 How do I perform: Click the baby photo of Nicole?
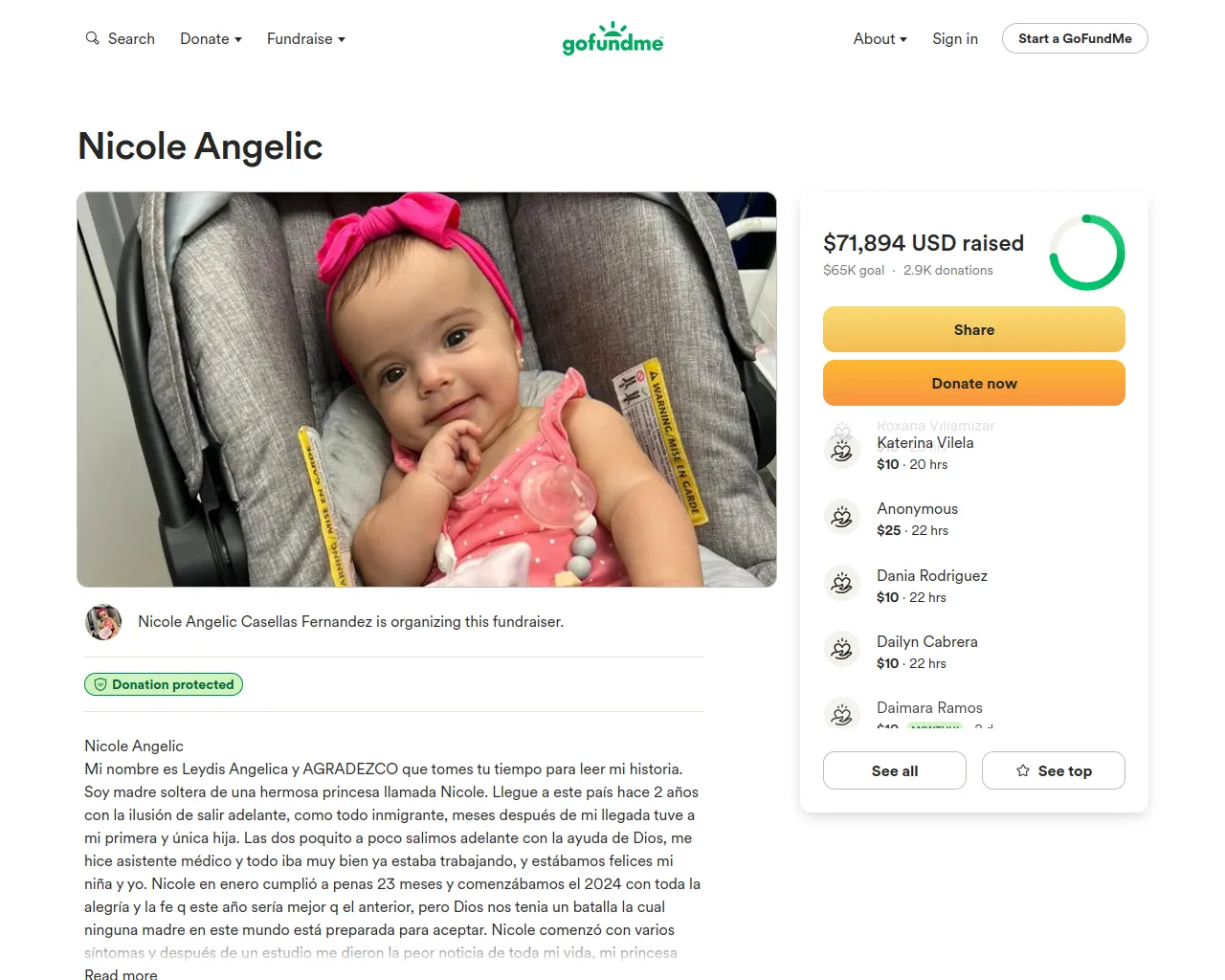click(427, 390)
